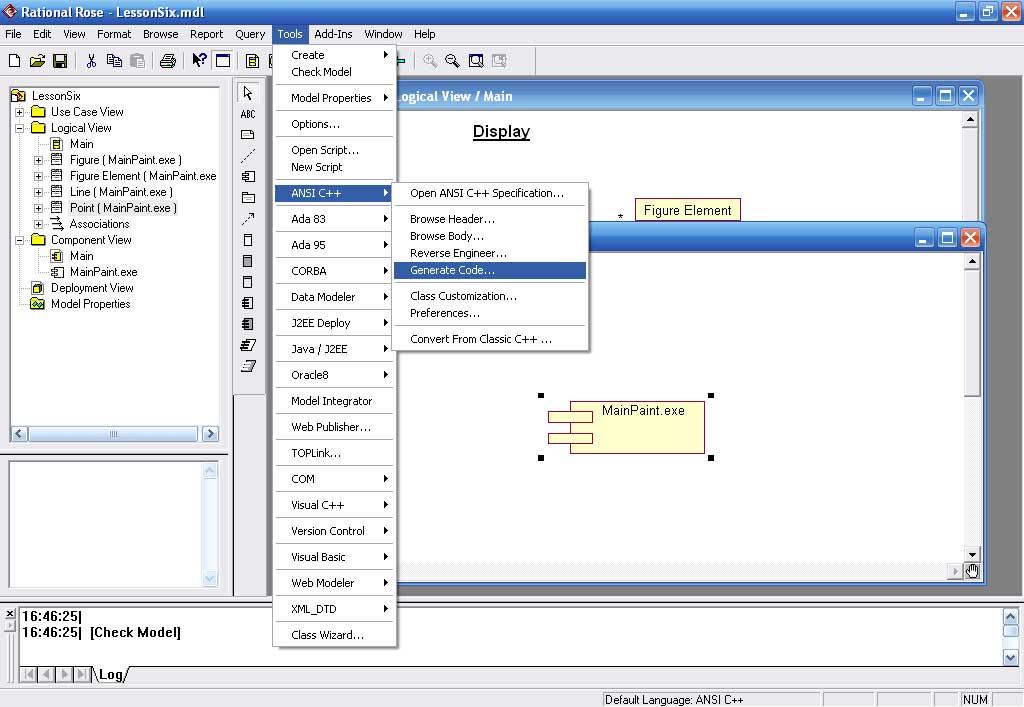Viewport: 1024px width, 707px height.
Task: Select the Package body tool
Action: click(248, 324)
